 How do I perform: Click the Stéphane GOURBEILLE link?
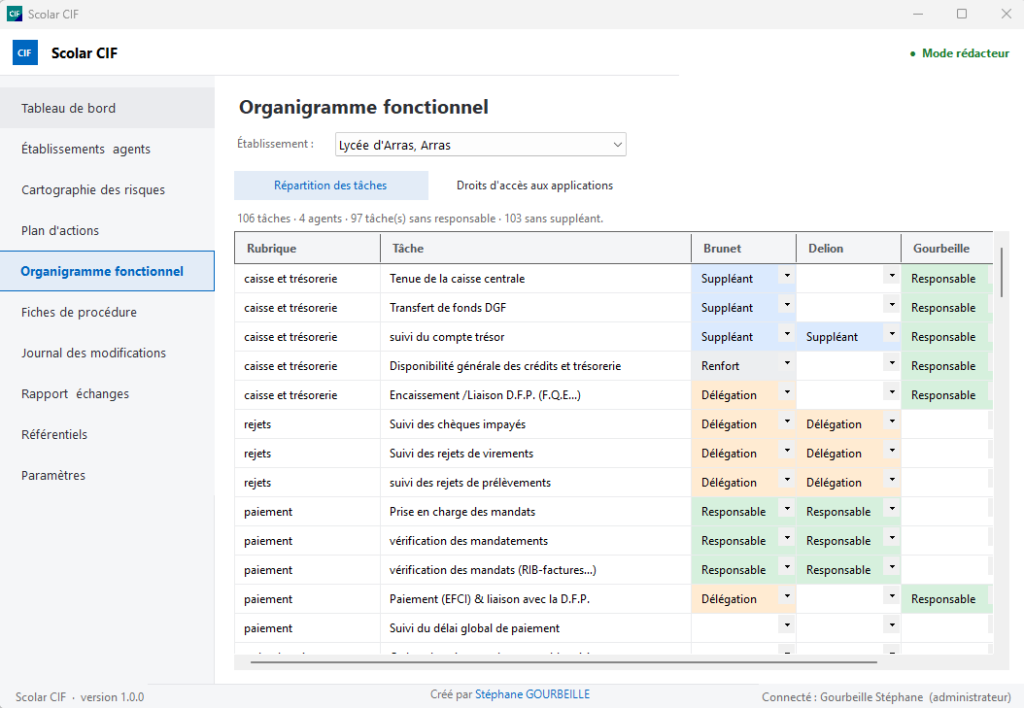(x=532, y=694)
